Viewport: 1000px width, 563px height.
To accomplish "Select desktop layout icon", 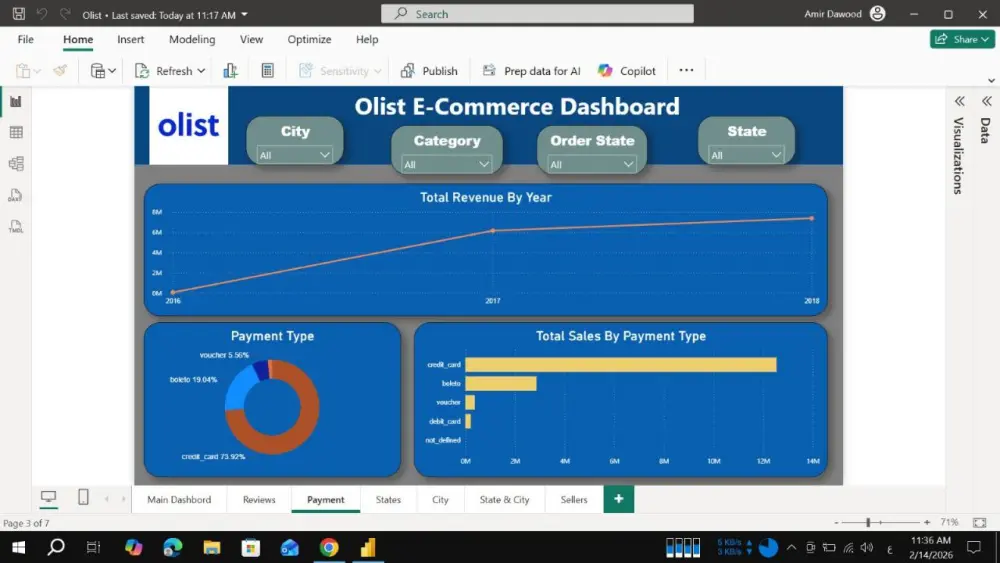I will coord(48,497).
